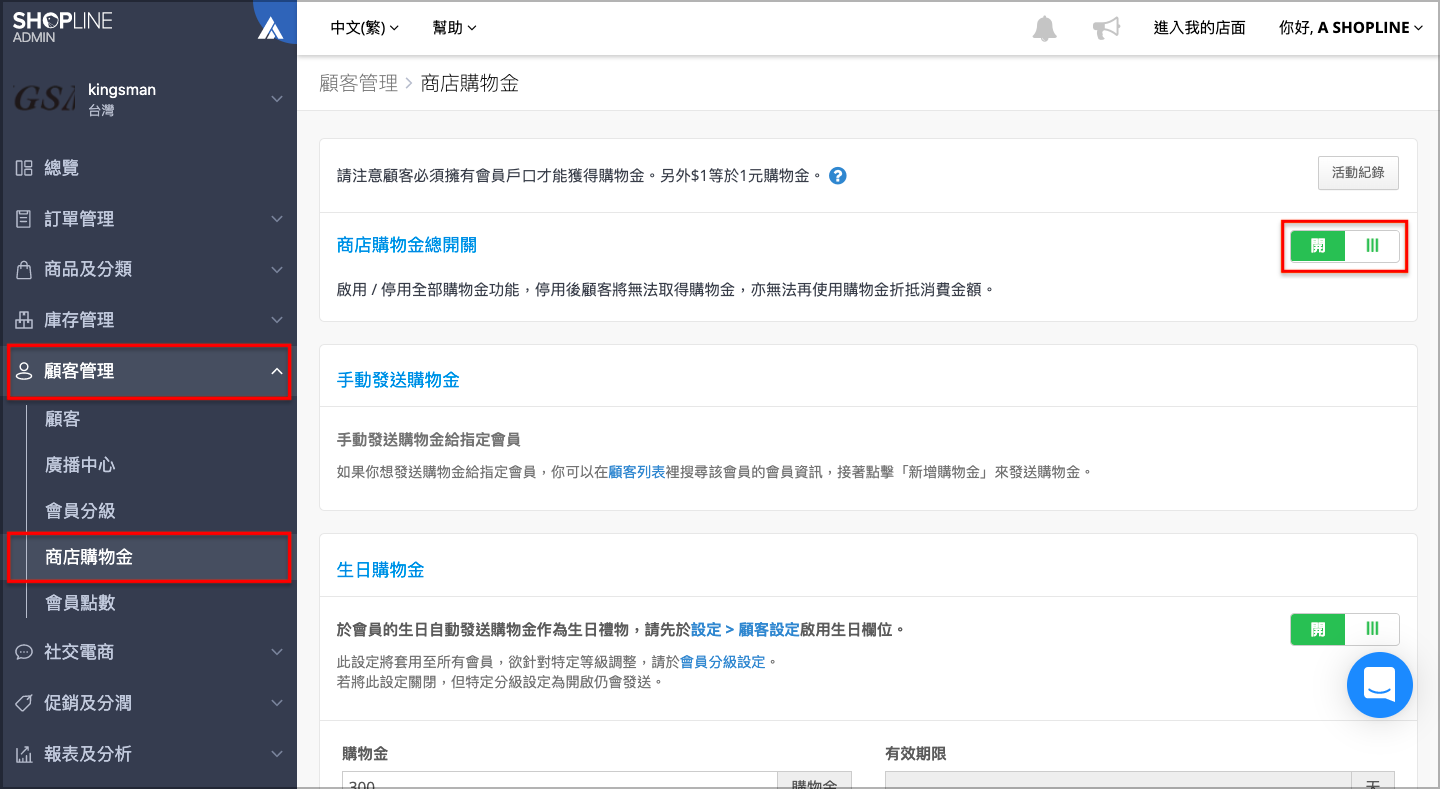Viewport: 1440px width, 789px height.
Task: Open the live chat bubble
Action: pos(1379,685)
